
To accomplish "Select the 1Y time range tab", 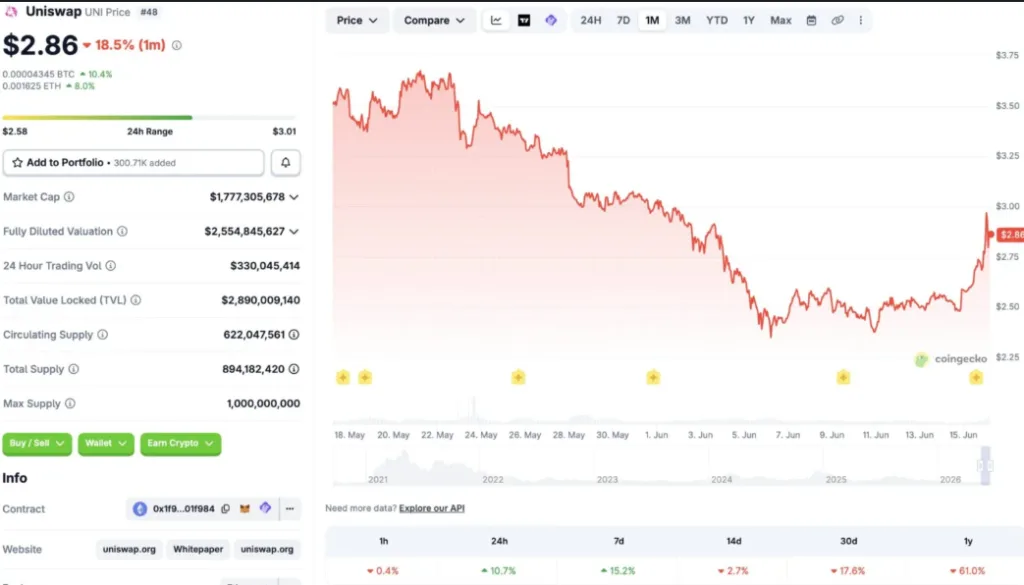I will 748,20.
